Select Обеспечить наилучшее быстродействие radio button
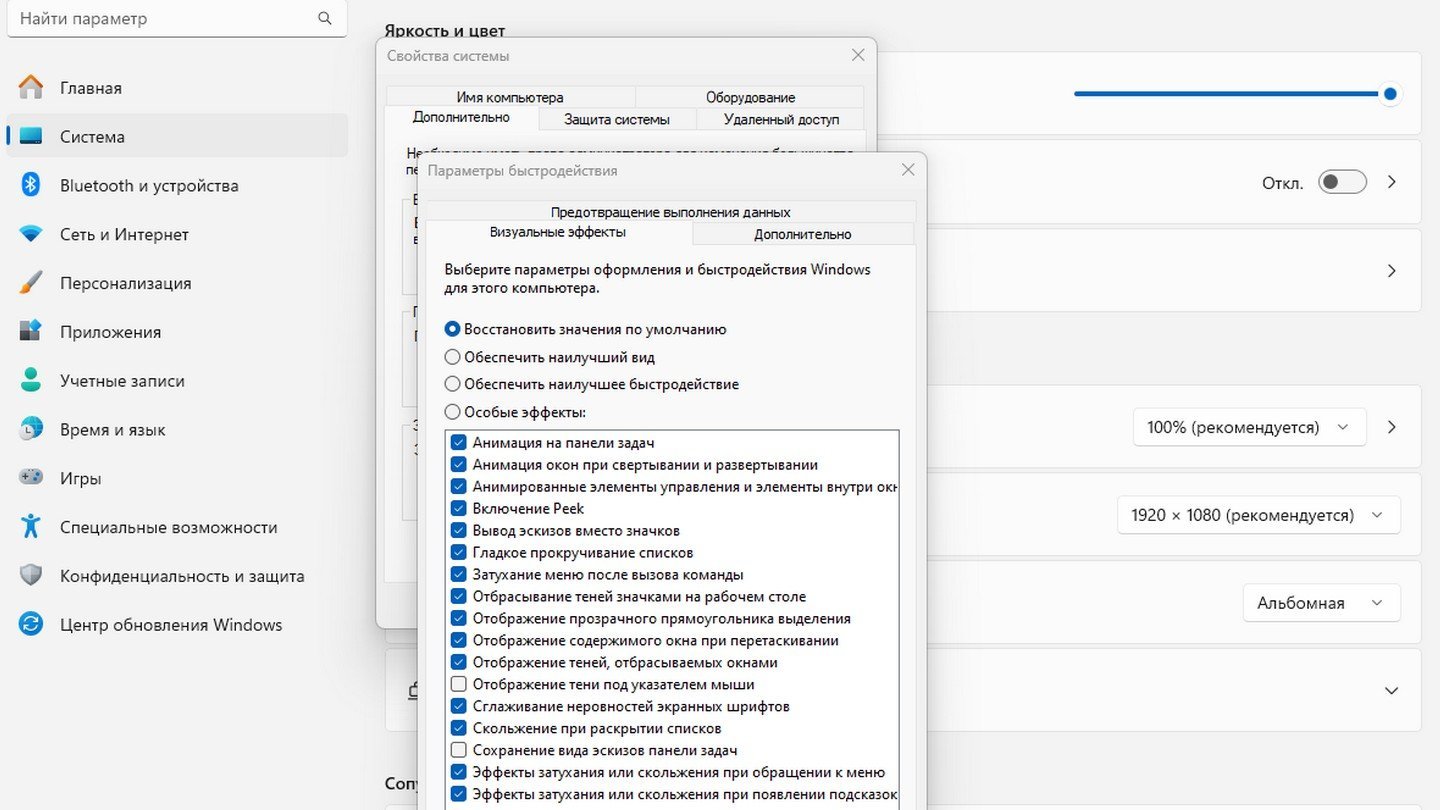This screenshot has height=810, width=1440. pyautogui.click(x=453, y=384)
